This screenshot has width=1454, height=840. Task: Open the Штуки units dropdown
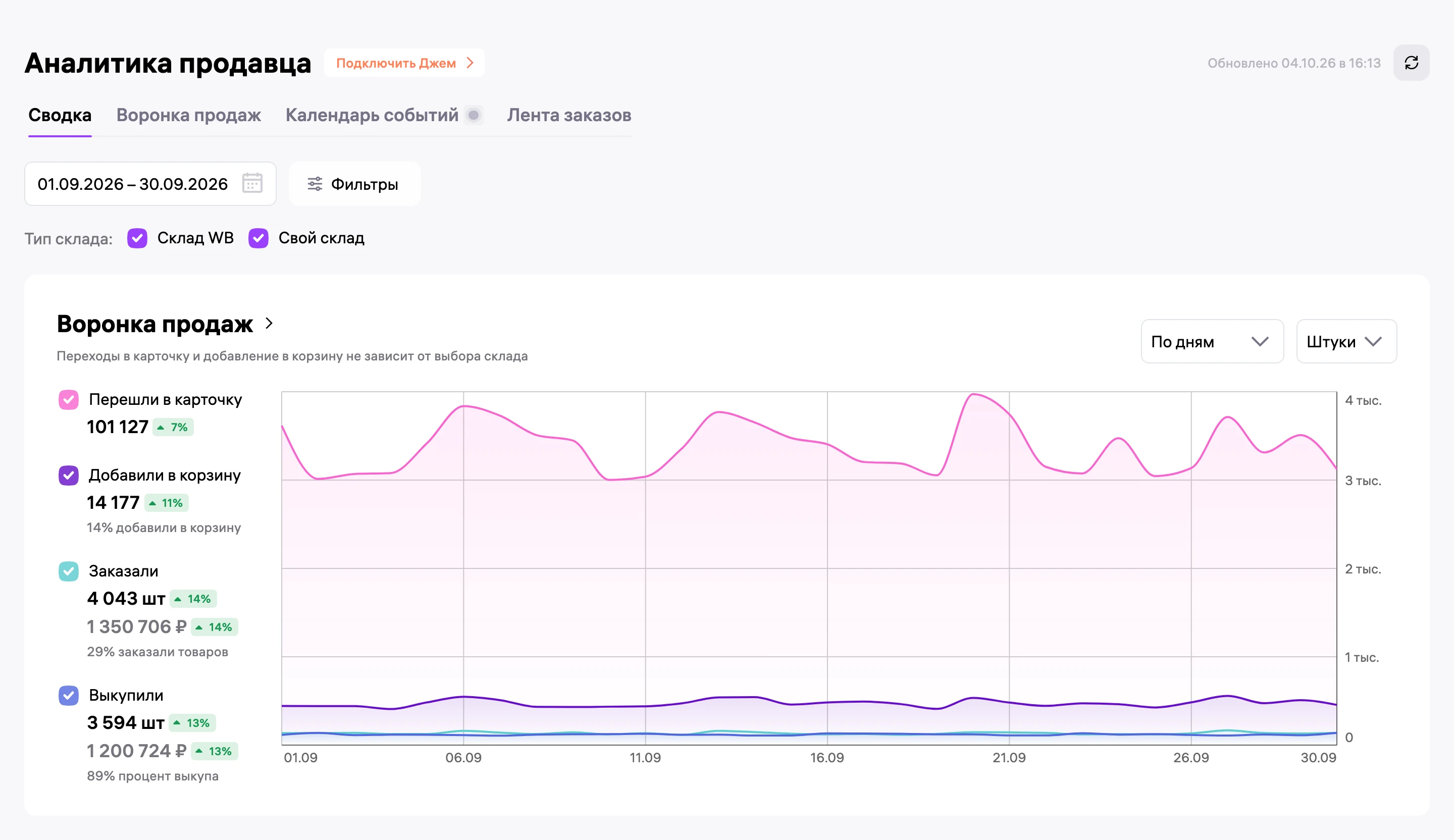1346,342
